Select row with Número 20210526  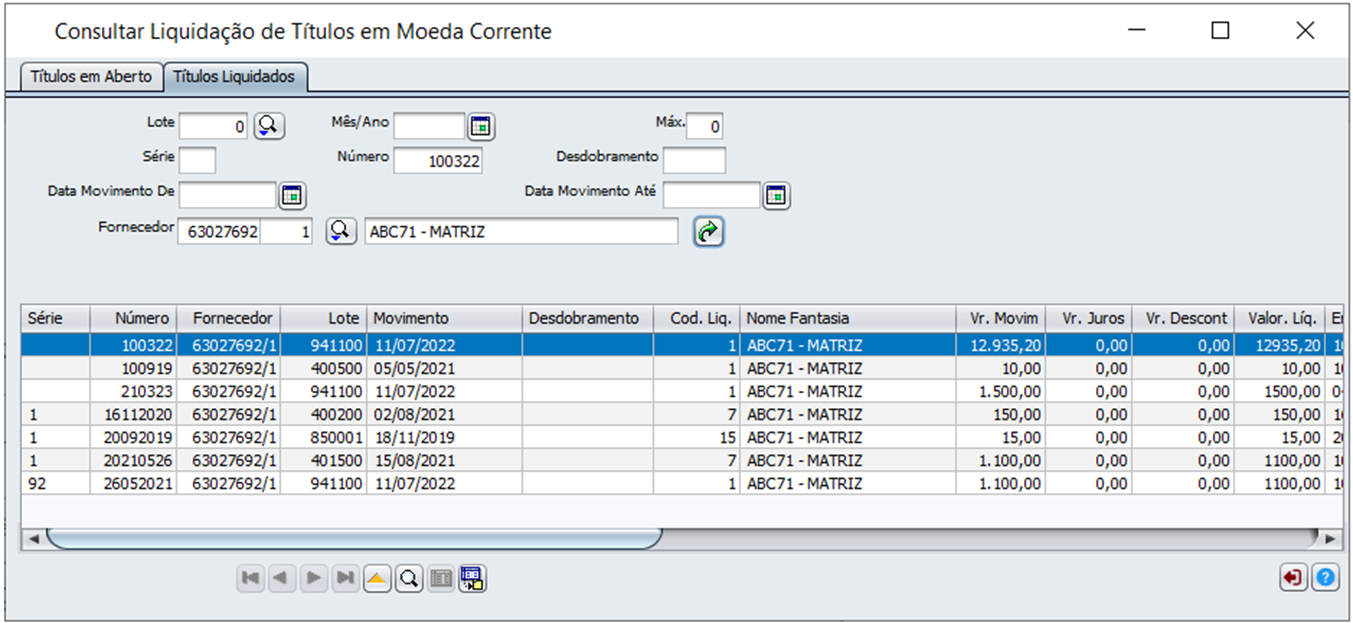(x=682, y=460)
